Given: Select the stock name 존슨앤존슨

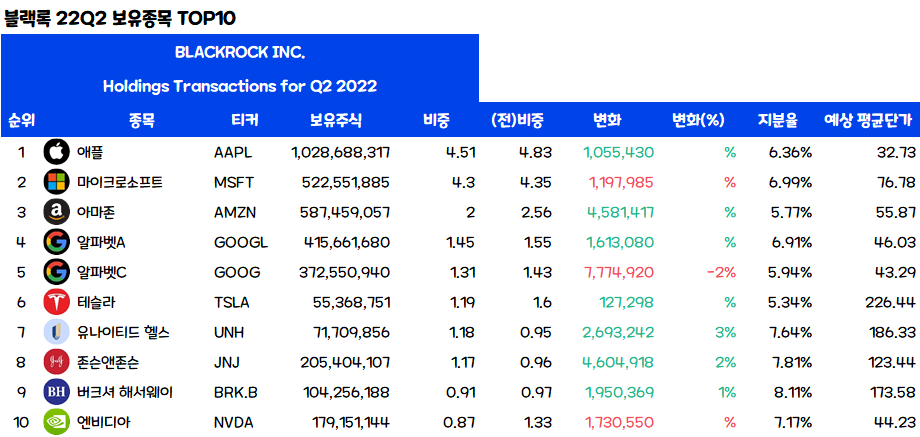Looking at the screenshot, I should pos(110,363).
